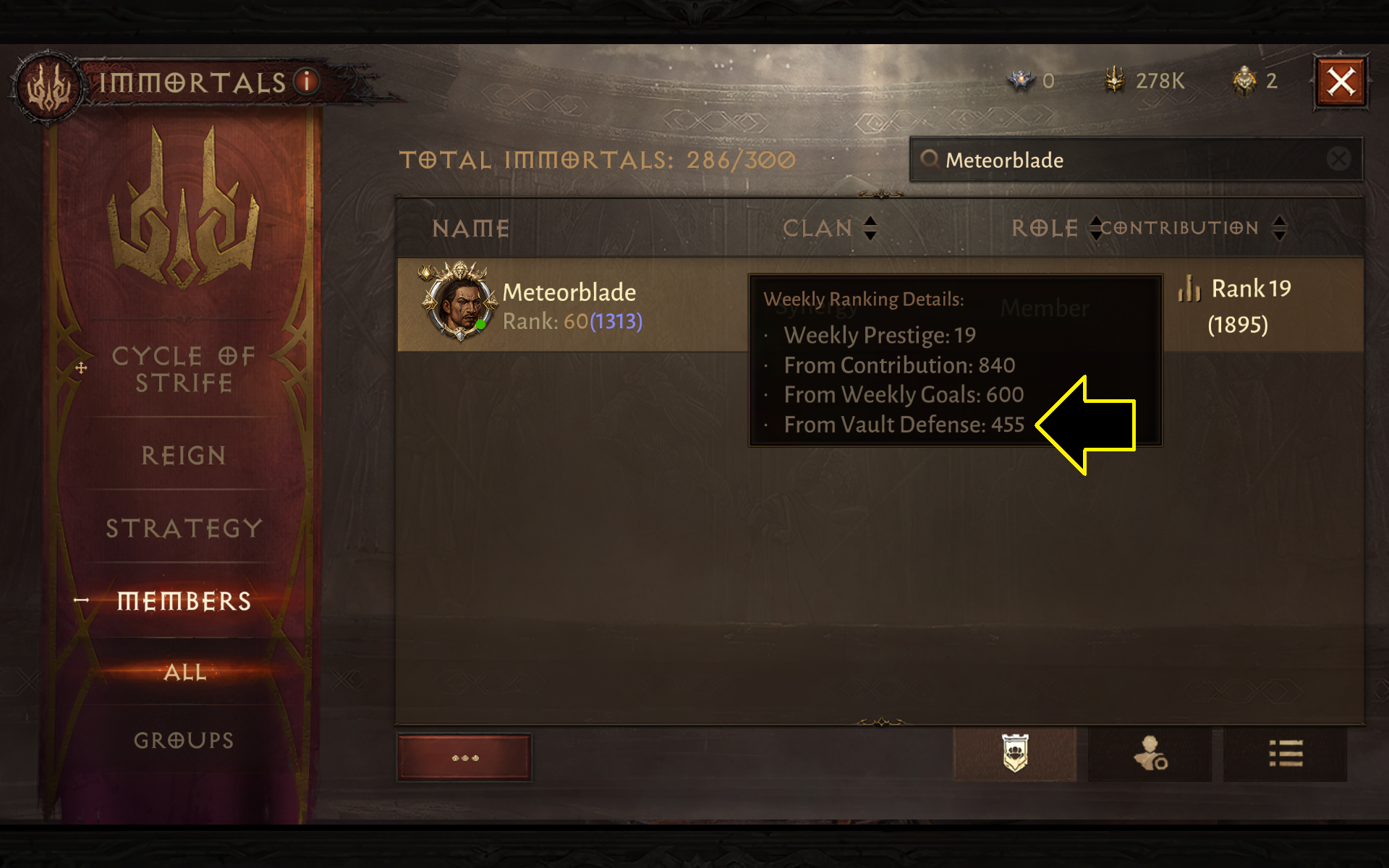Click the Rank 19 ranking bars icon
Screen dimensions: 1389x868
click(1189, 288)
